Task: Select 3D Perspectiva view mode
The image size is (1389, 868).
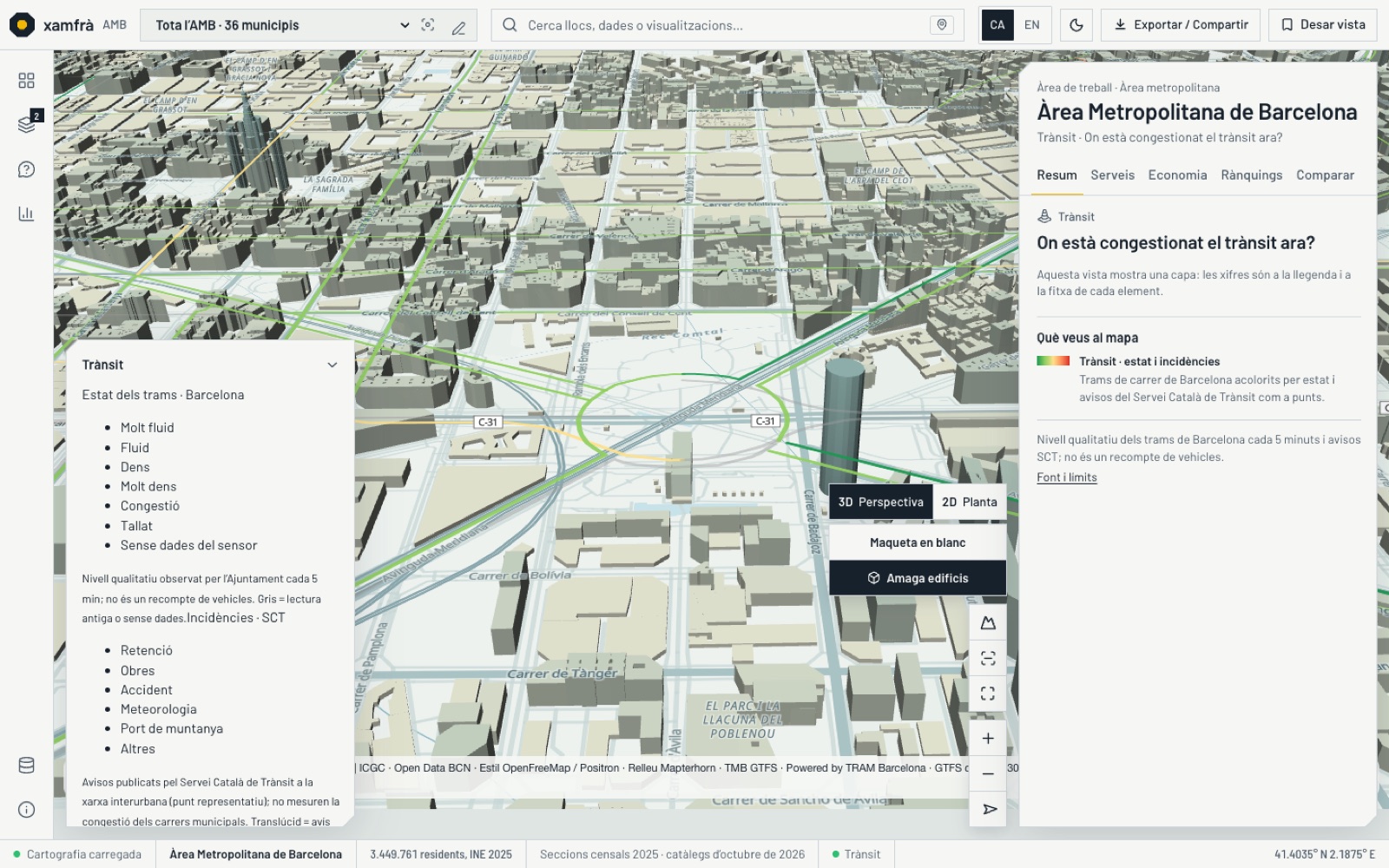Action: coord(881,502)
